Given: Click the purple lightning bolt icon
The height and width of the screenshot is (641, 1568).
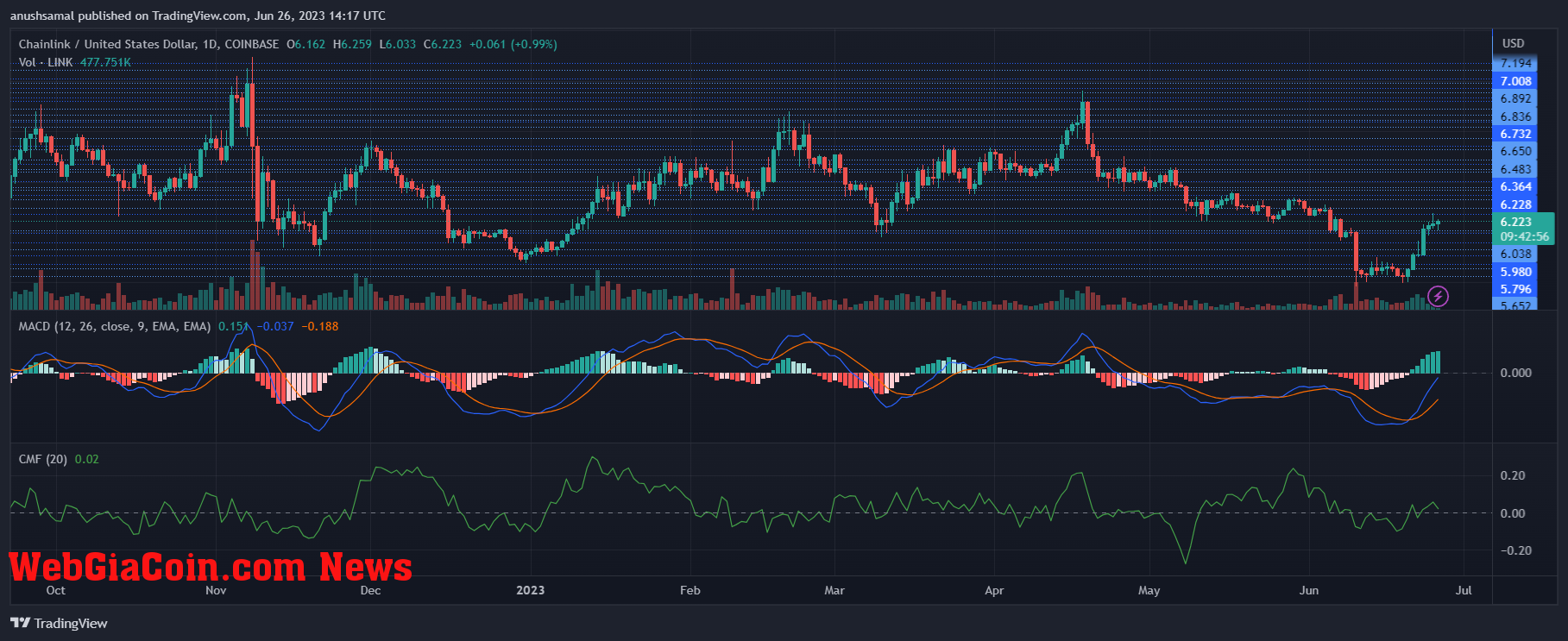Looking at the screenshot, I should [x=1438, y=297].
